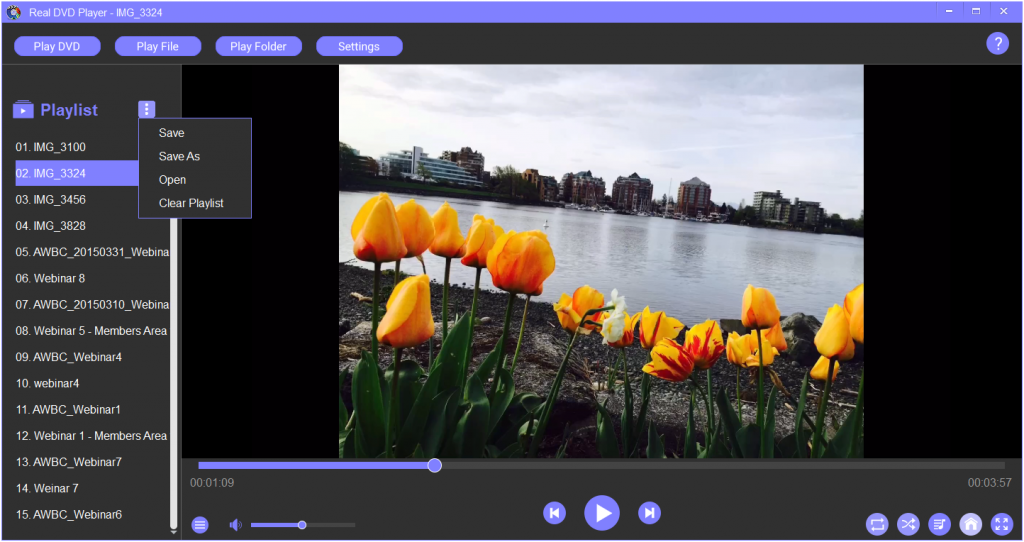The height and width of the screenshot is (542, 1024).
Task: Toggle shuffle playback
Action: 908,524
